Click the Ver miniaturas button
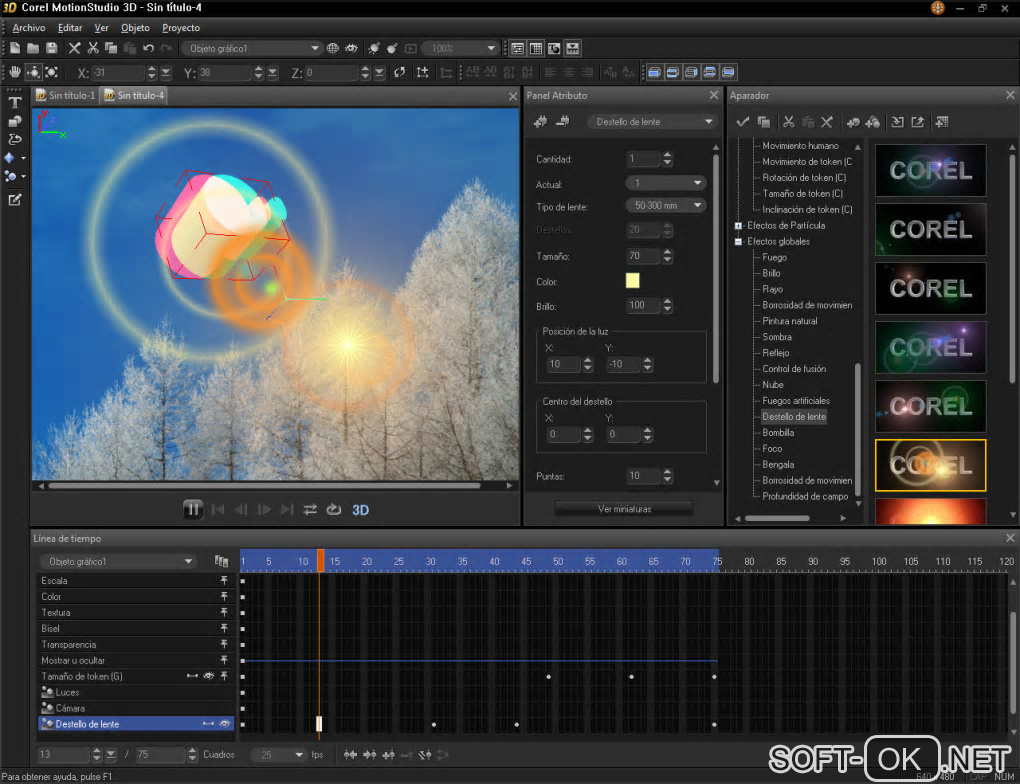Screen dimensions: 1020x784 click(624, 509)
